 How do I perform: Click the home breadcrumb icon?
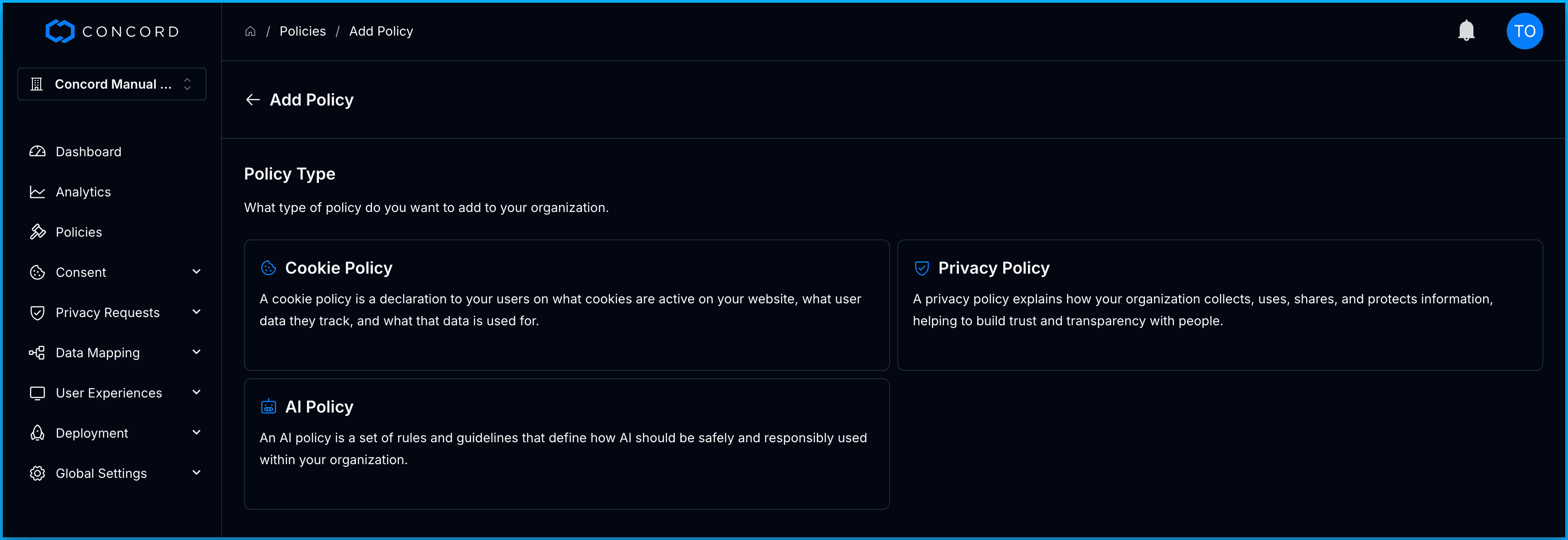tap(250, 31)
